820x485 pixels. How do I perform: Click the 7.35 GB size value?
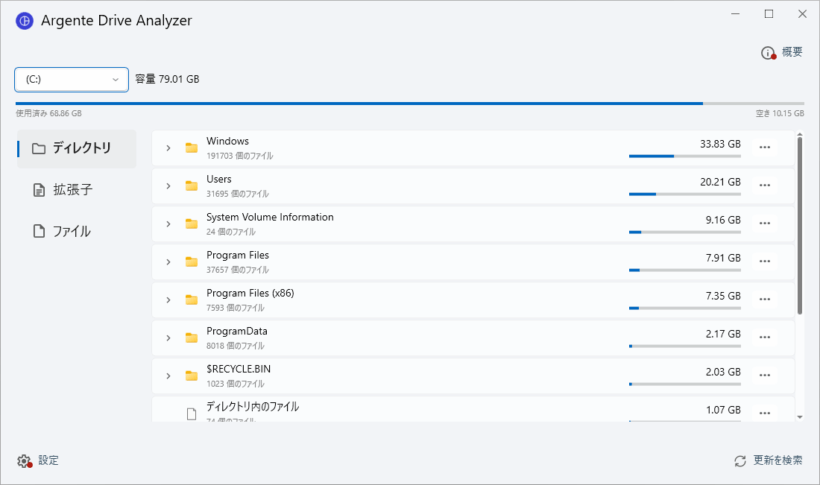(723, 296)
